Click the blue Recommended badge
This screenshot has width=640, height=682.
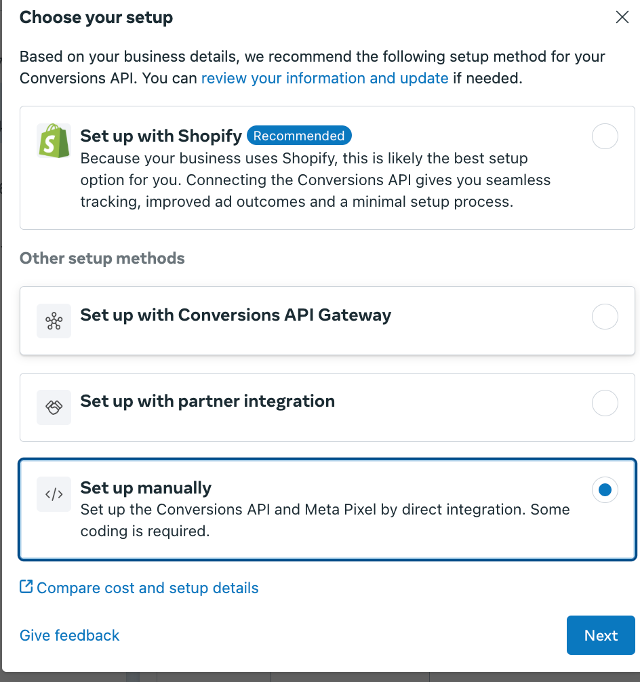click(x=299, y=136)
